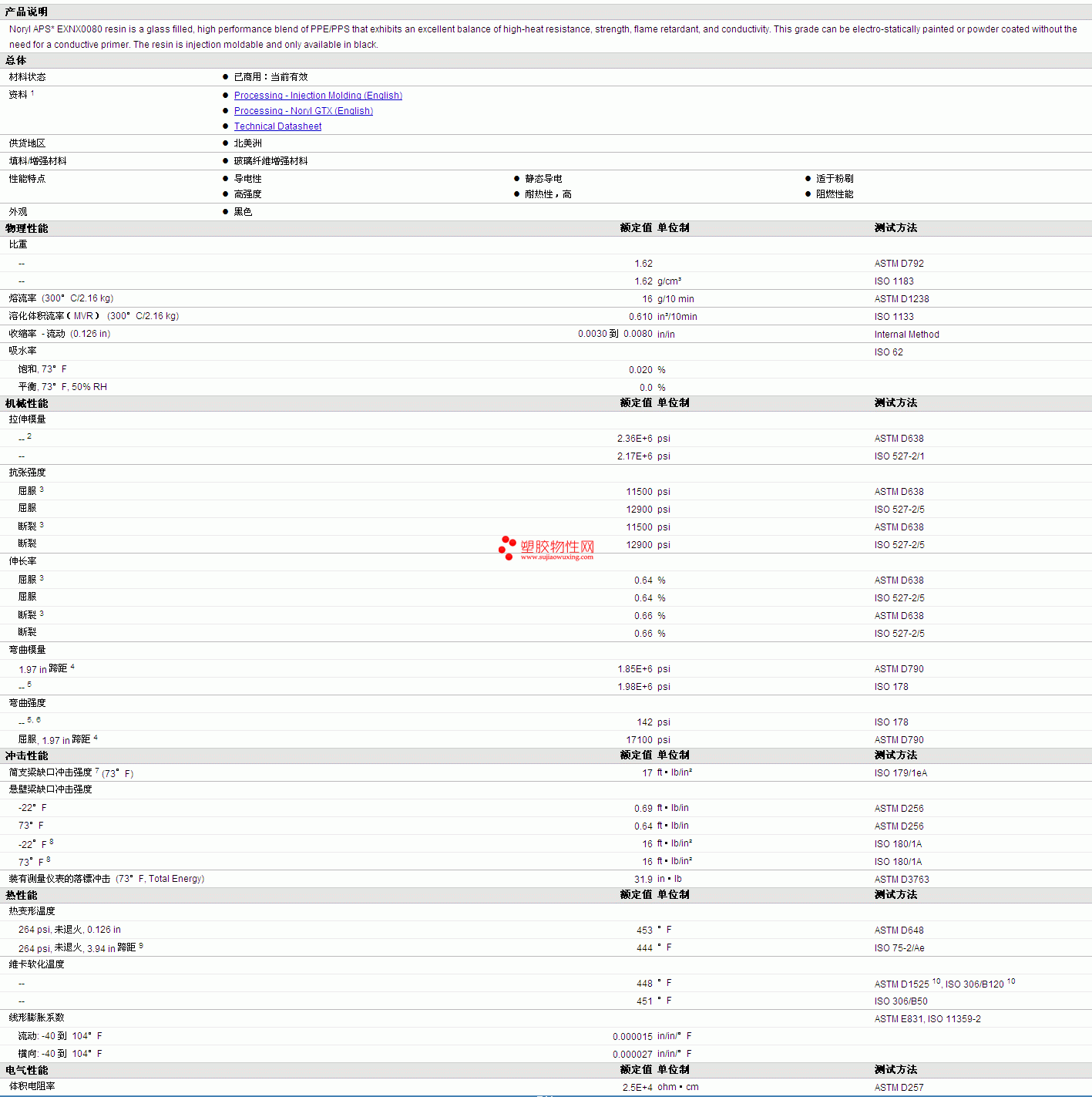The width and height of the screenshot is (1092, 1097).
Task: Click the 机械性能 section heading
Action: (26, 403)
